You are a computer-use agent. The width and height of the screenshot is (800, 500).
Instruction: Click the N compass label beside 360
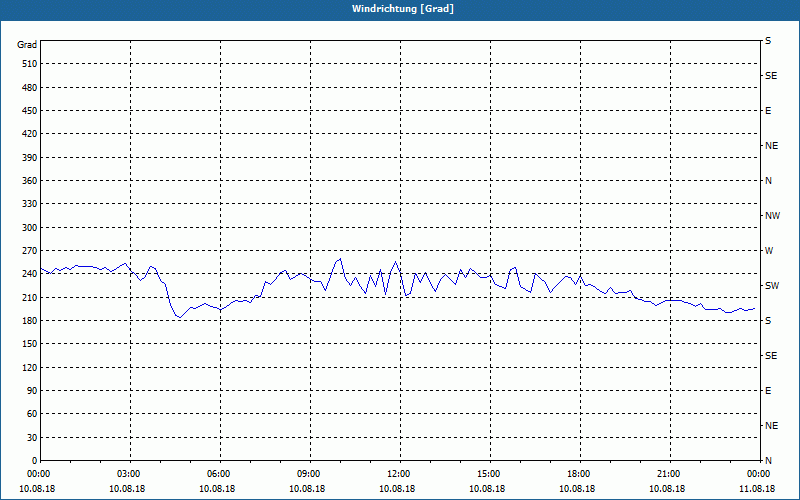(x=768, y=181)
